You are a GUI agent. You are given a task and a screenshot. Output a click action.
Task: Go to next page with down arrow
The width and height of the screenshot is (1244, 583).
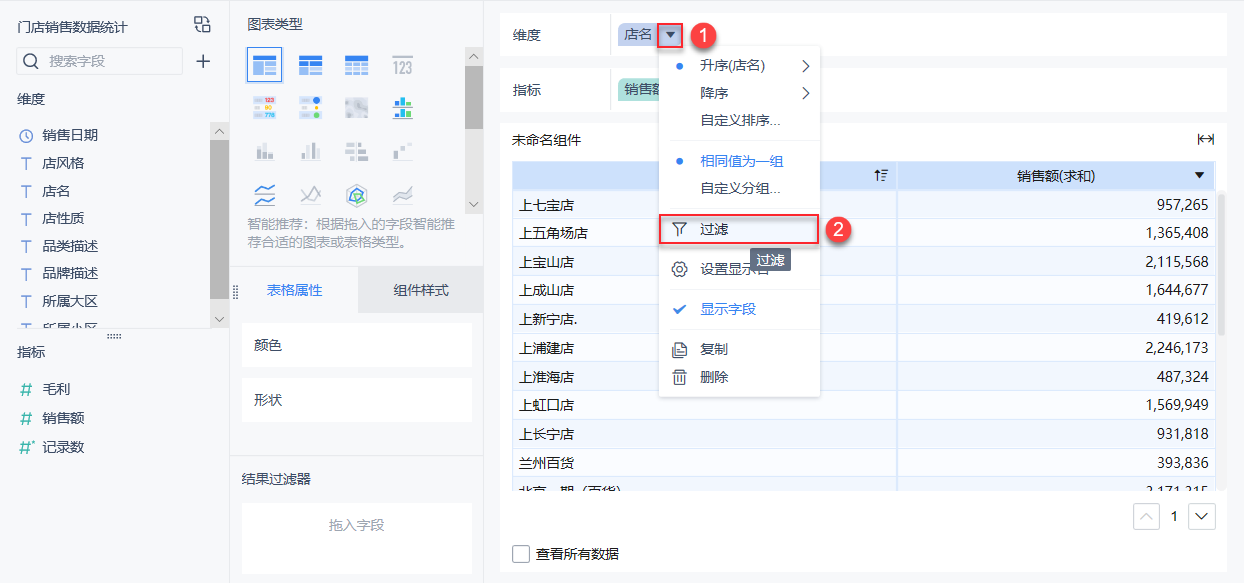pyautogui.click(x=1201, y=516)
